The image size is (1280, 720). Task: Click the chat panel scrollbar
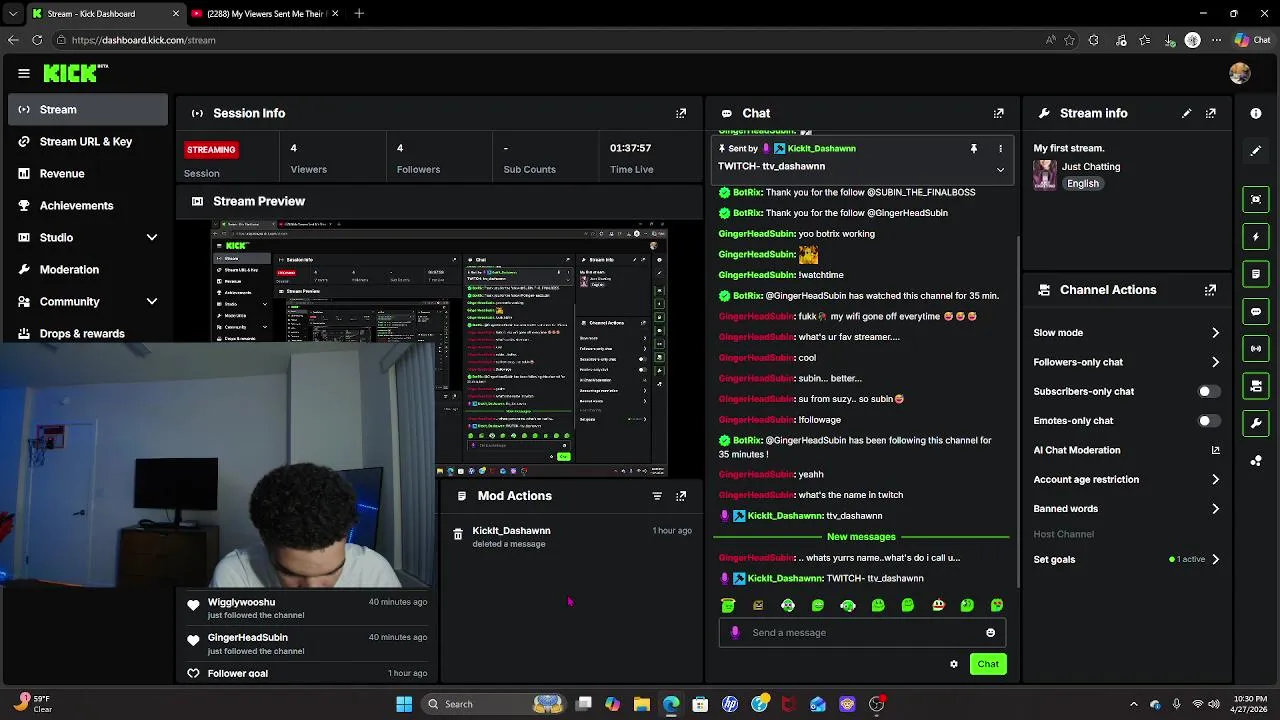click(x=1018, y=410)
